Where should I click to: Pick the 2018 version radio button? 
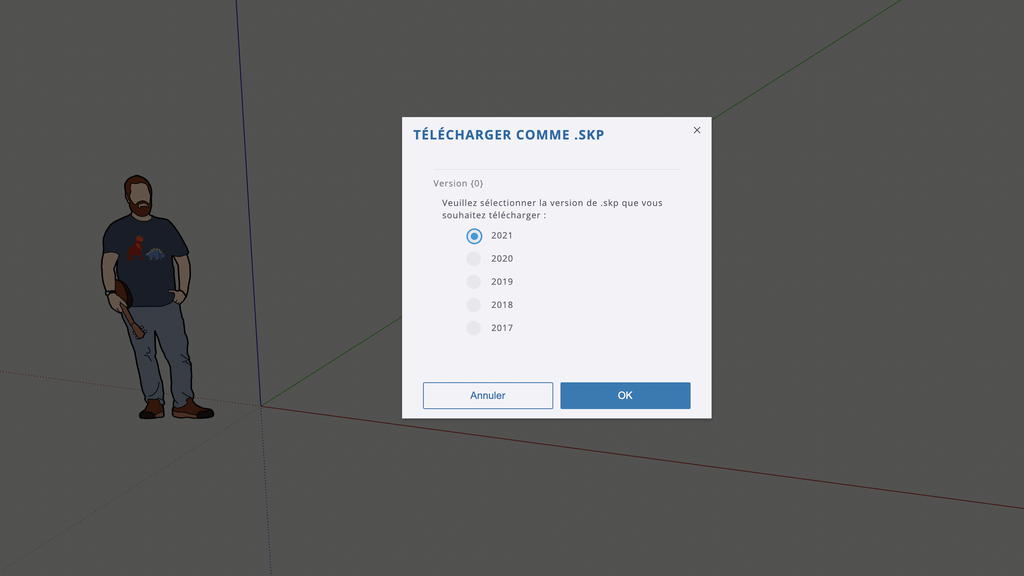[473, 305]
